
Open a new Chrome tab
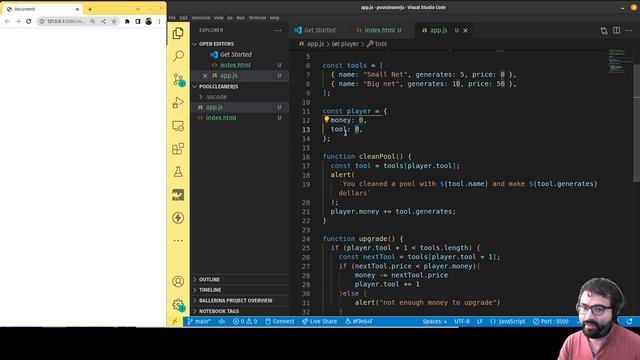click(90, 9)
